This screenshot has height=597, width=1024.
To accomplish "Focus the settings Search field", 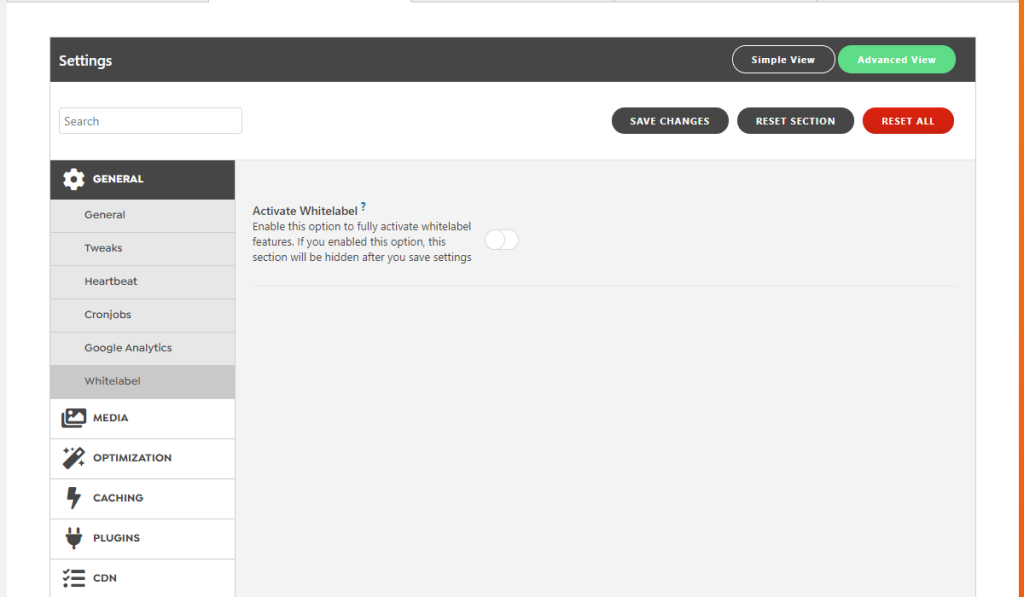I will click(150, 121).
